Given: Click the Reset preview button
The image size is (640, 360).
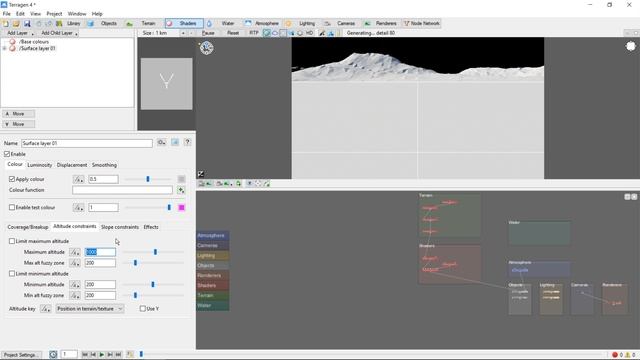Looking at the screenshot, I should 233,33.
